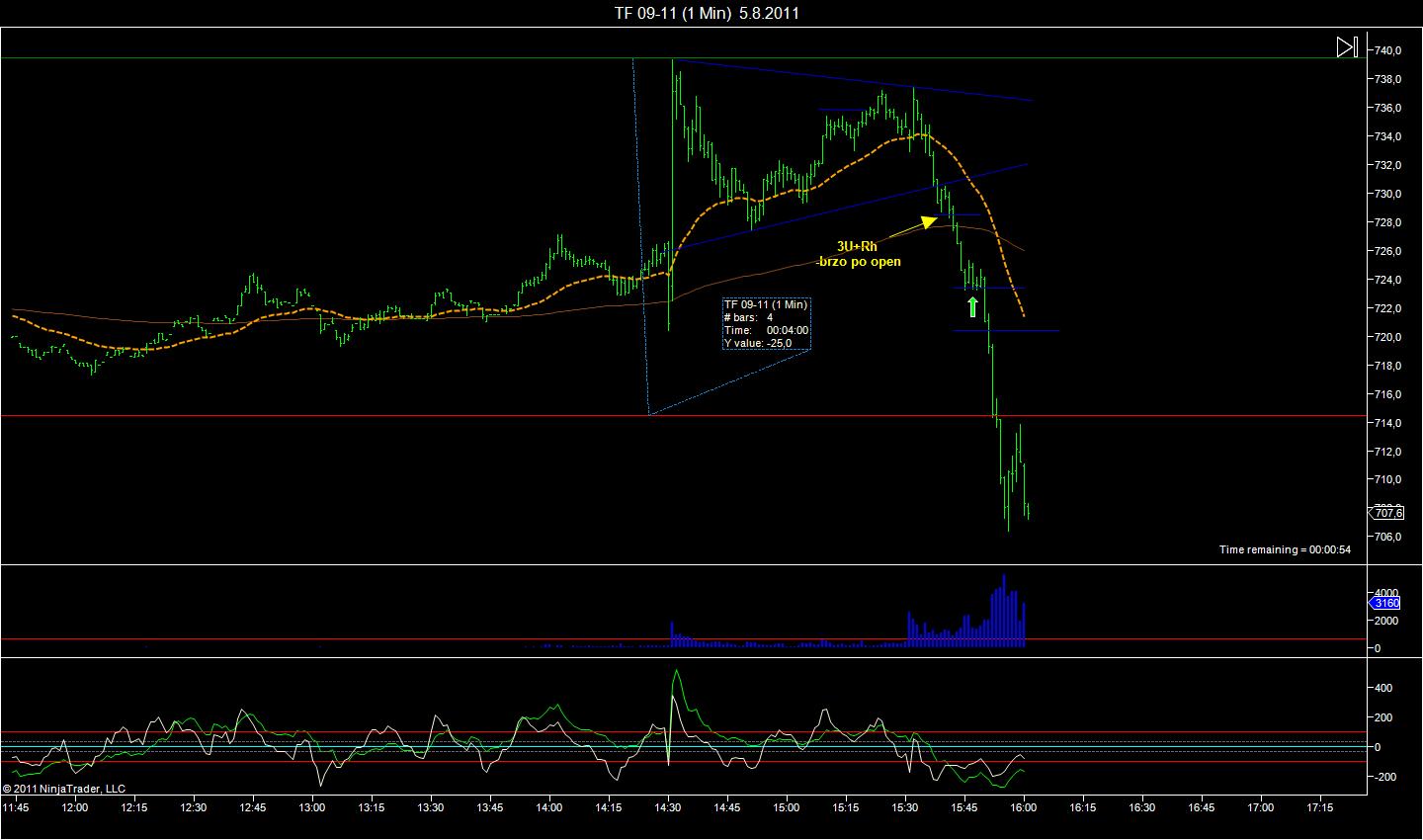Click the -200 oscillator axis label
This screenshot has height=840, width=1423.
coord(1383,777)
